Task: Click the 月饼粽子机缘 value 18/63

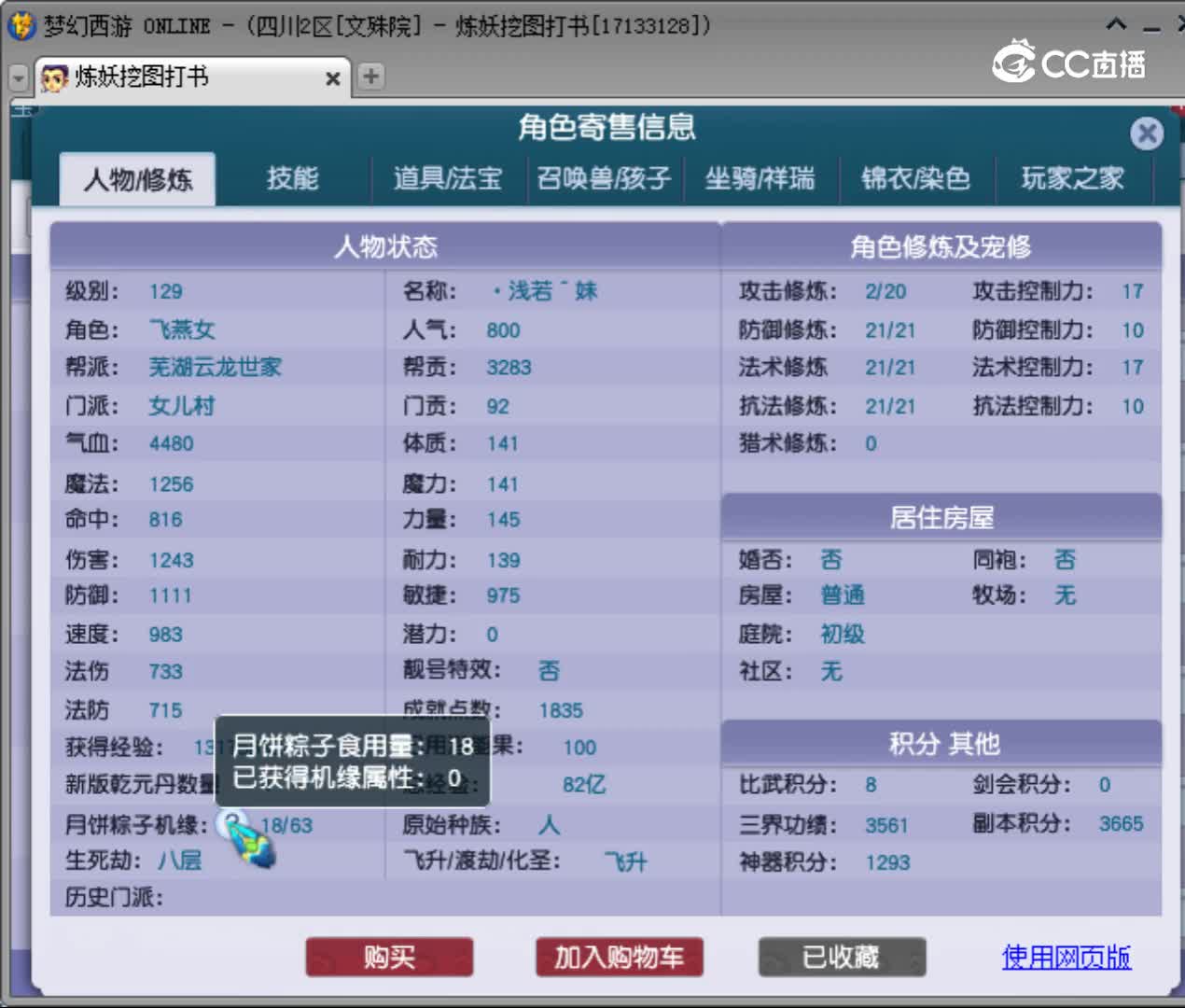Action: click(x=286, y=825)
